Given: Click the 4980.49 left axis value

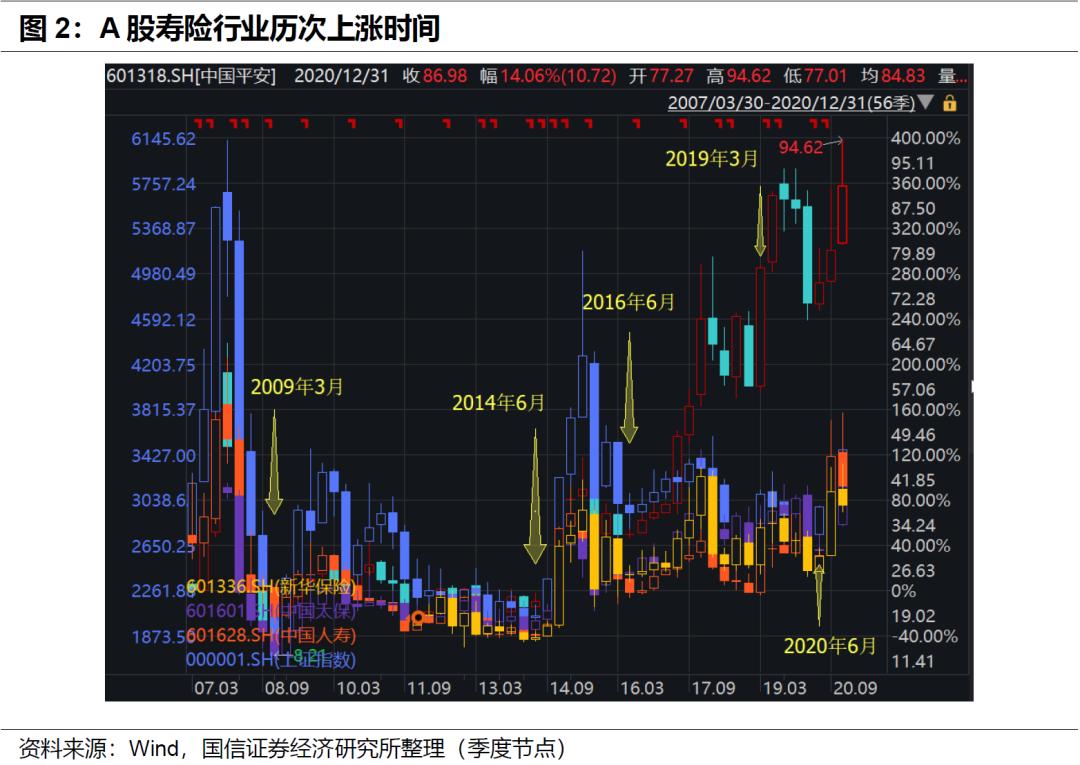Looking at the screenshot, I should point(163,274).
